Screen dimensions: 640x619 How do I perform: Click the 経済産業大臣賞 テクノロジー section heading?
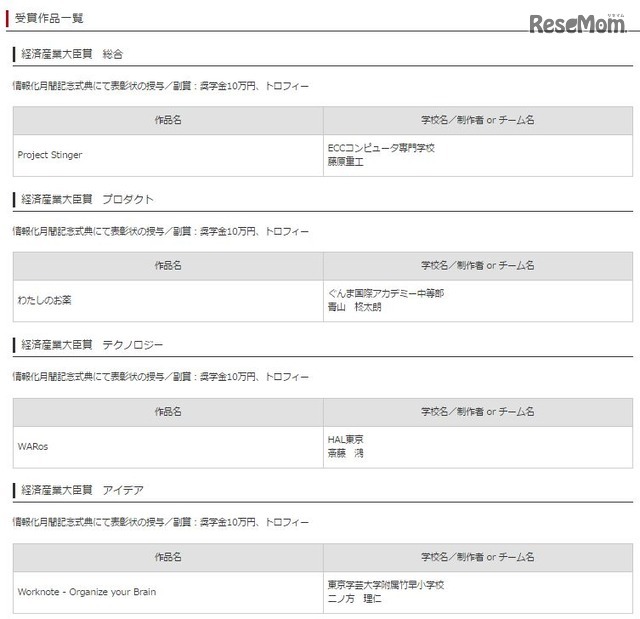[x=92, y=345]
